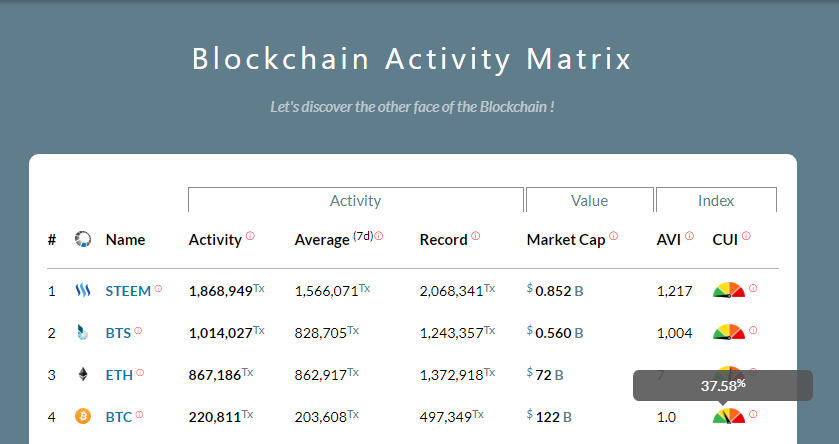The height and width of the screenshot is (444, 839).
Task: Open the ETH name link
Action: [x=118, y=375]
